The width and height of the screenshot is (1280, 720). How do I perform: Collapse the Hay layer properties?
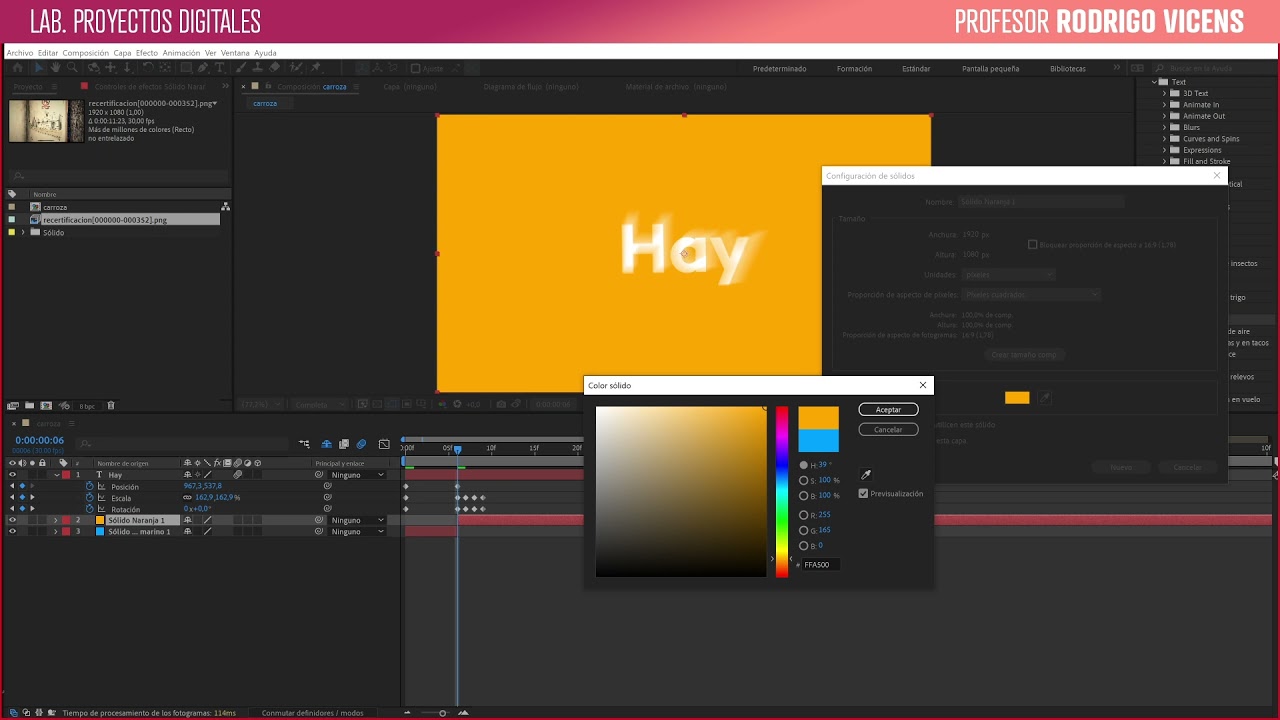coord(56,475)
